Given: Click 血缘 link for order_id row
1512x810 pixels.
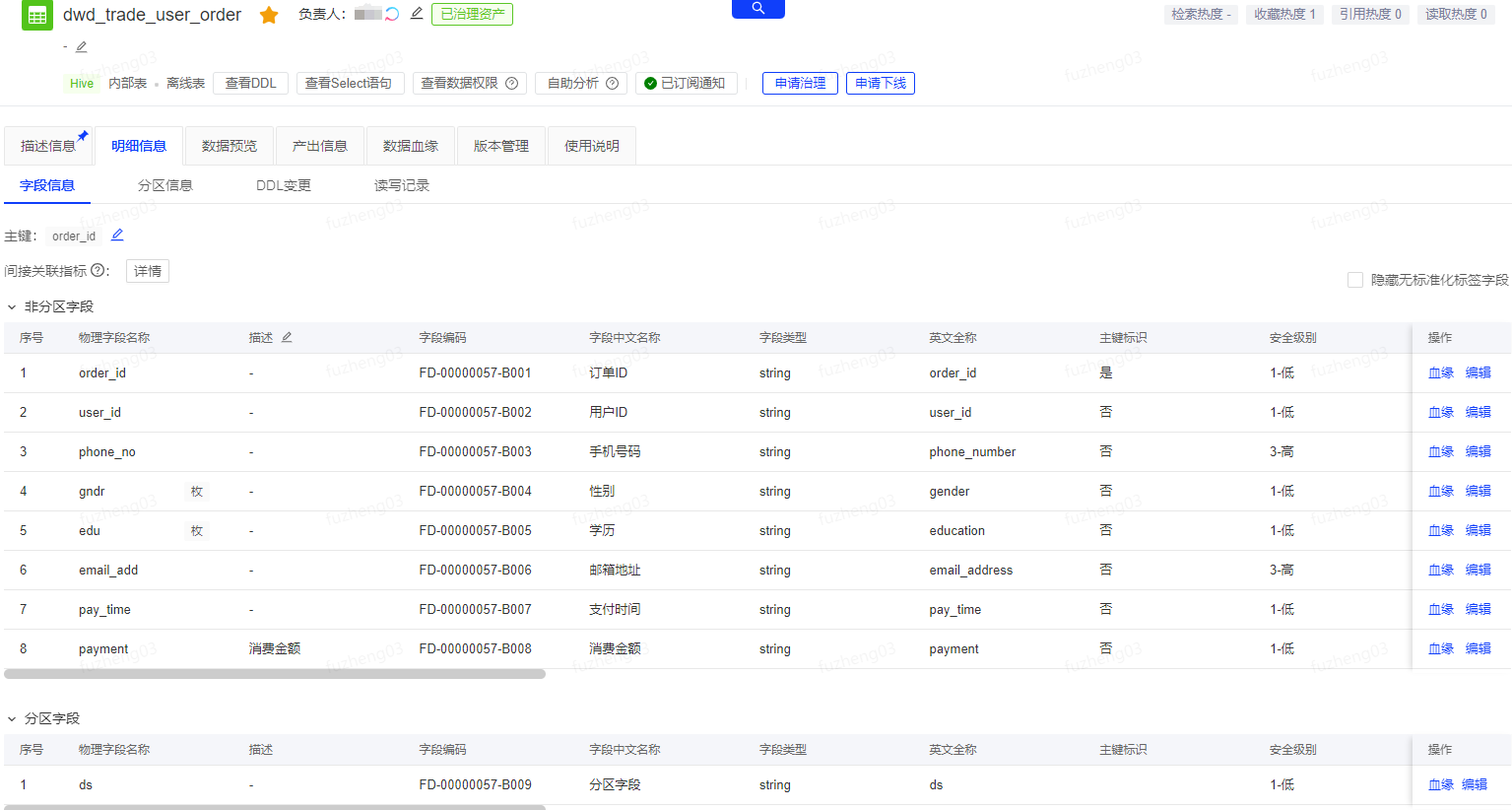Looking at the screenshot, I should [x=1441, y=372].
